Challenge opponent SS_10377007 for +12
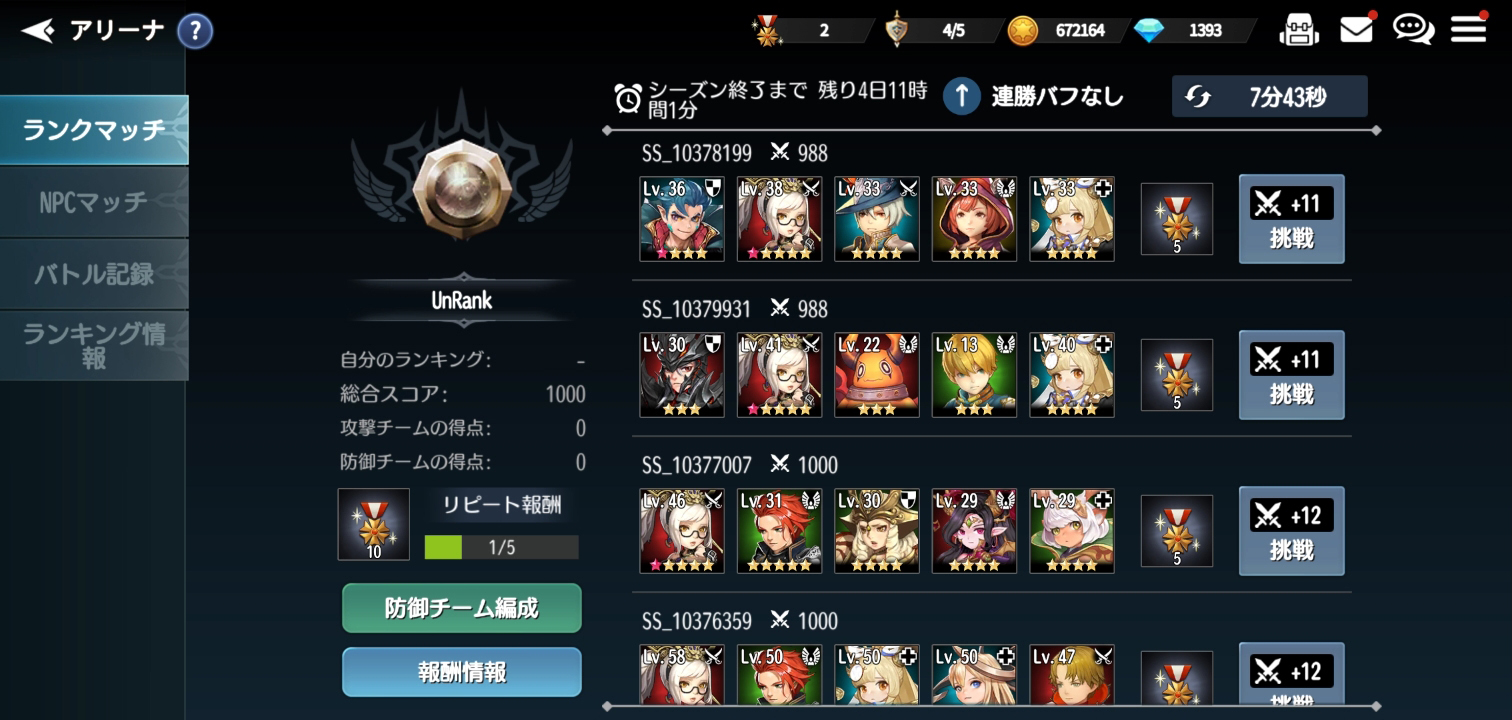Screen dimensions: 1512x720 point(1291,531)
